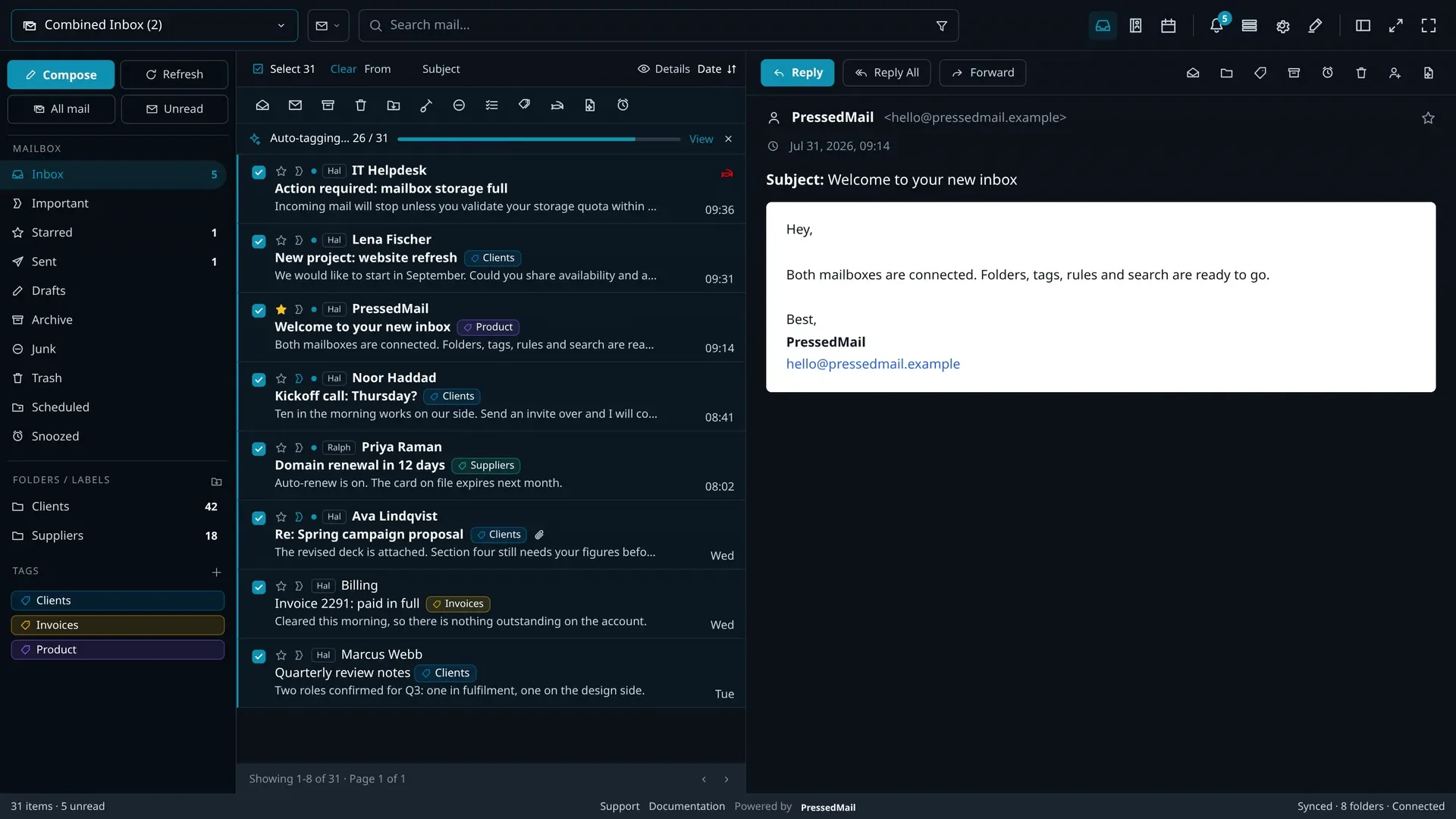Click the pencil edit icon in top bar
Image resolution: width=1456 pixels, height=819 pixels.
(1316, 26)
